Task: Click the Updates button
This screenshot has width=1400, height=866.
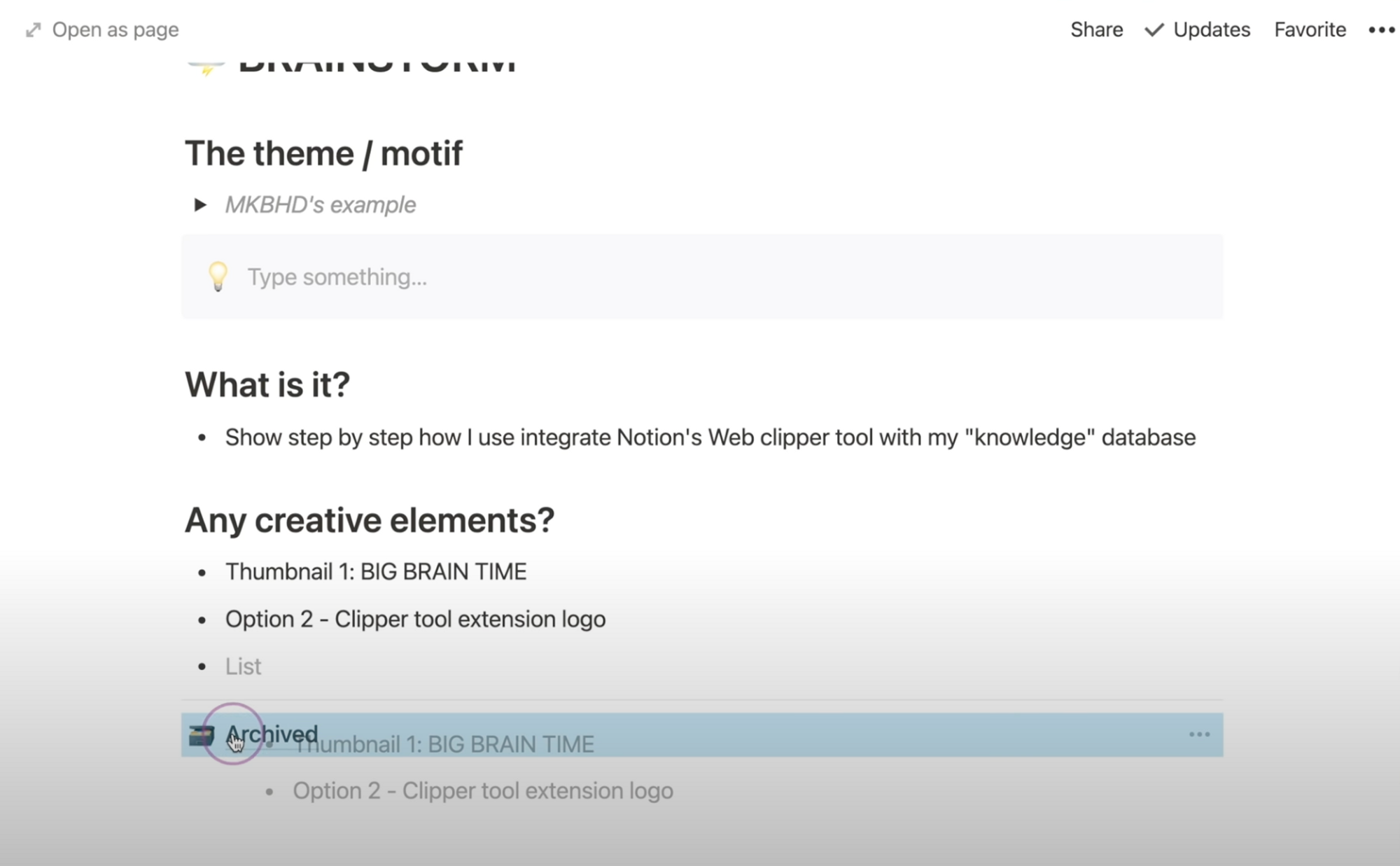Action: 1212,29
